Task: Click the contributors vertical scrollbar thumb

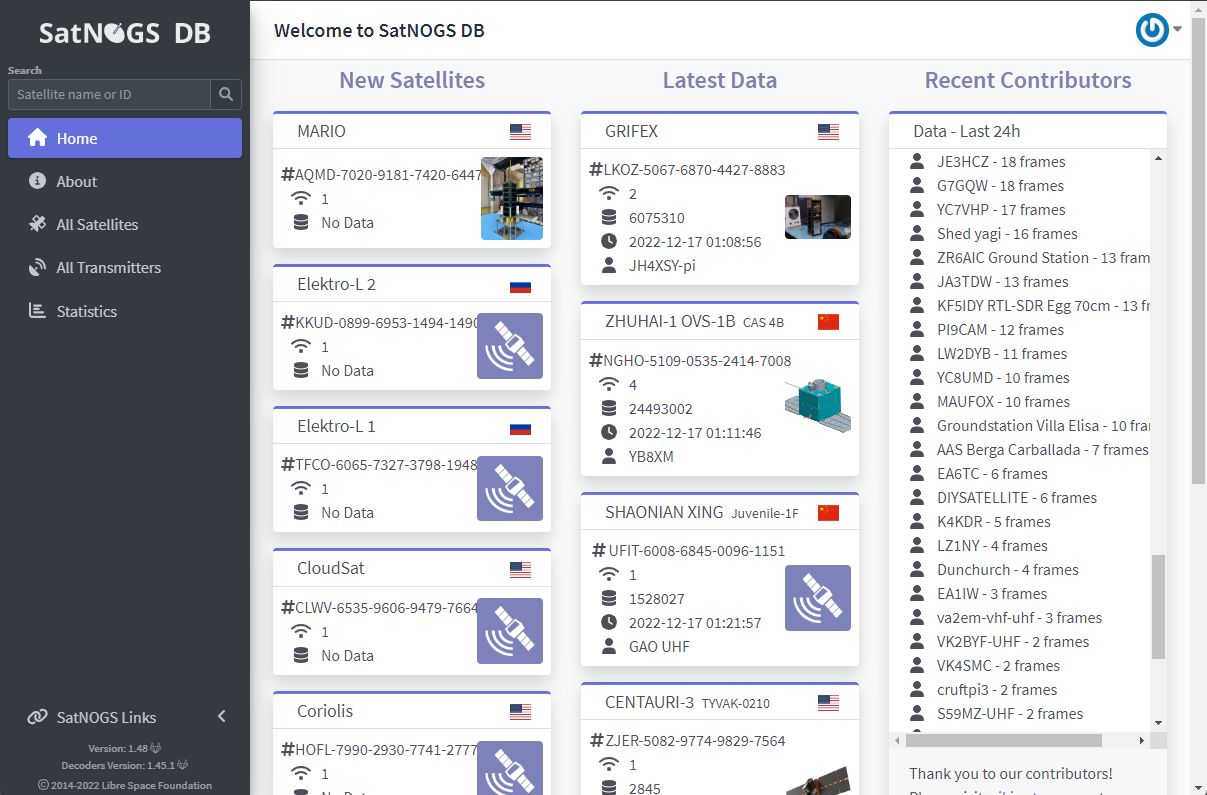Action: (1158, 607)
